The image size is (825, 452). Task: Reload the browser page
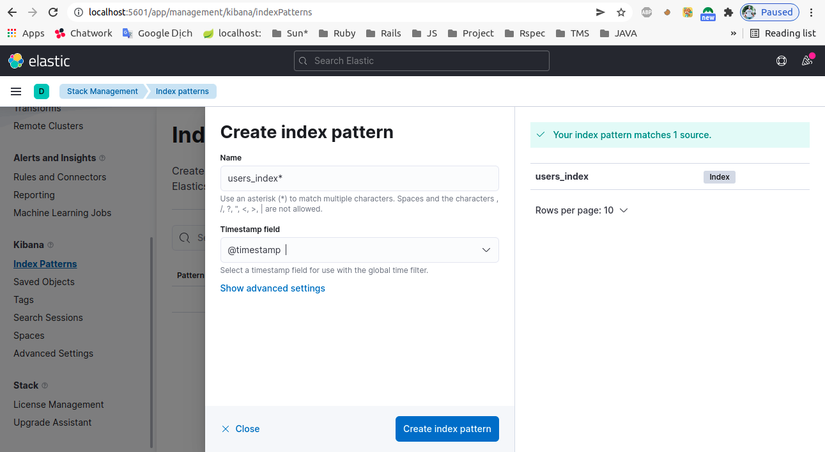tap(59, 13)
